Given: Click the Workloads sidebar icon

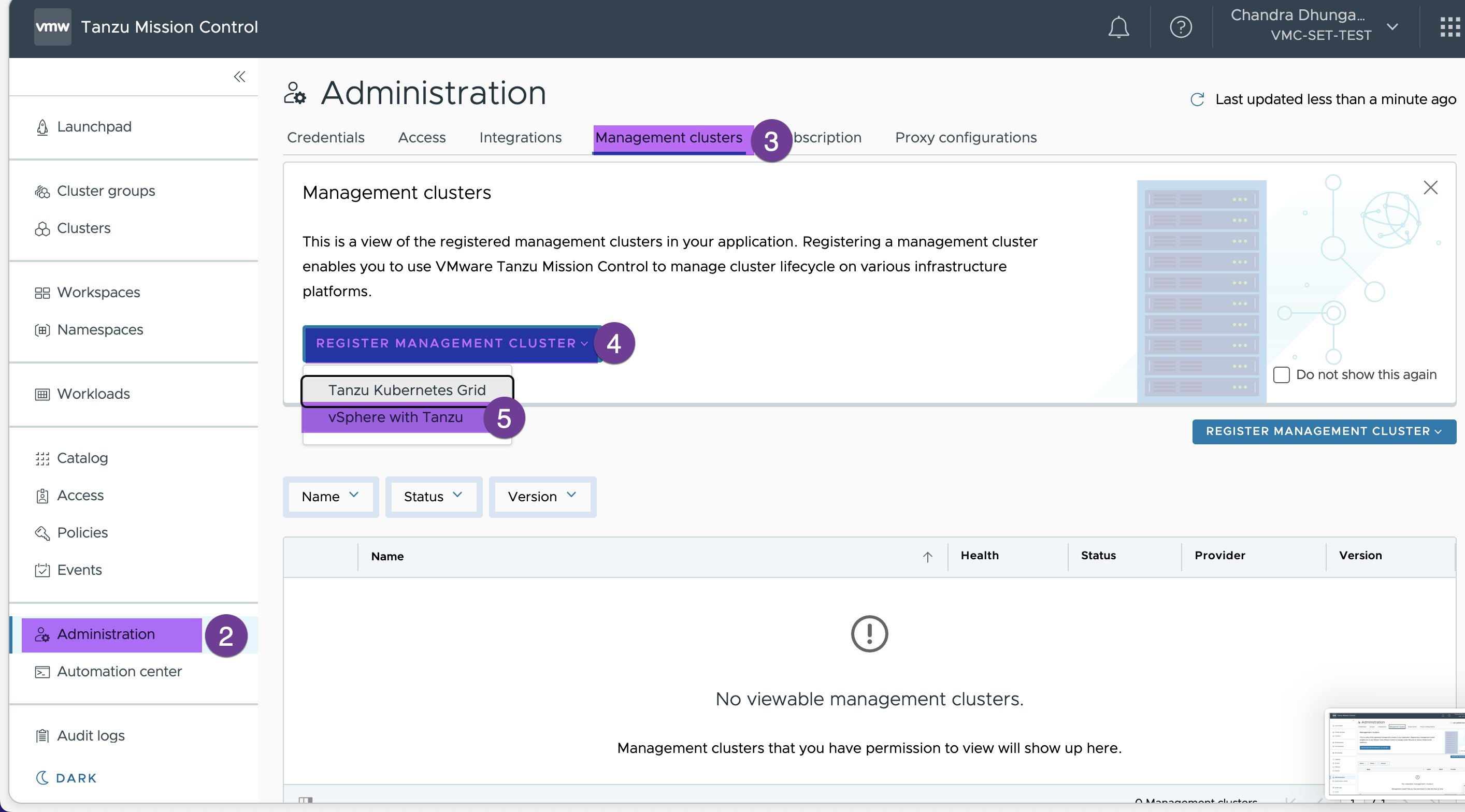Looking at the screenshot, I should click(x=41, y=393).
